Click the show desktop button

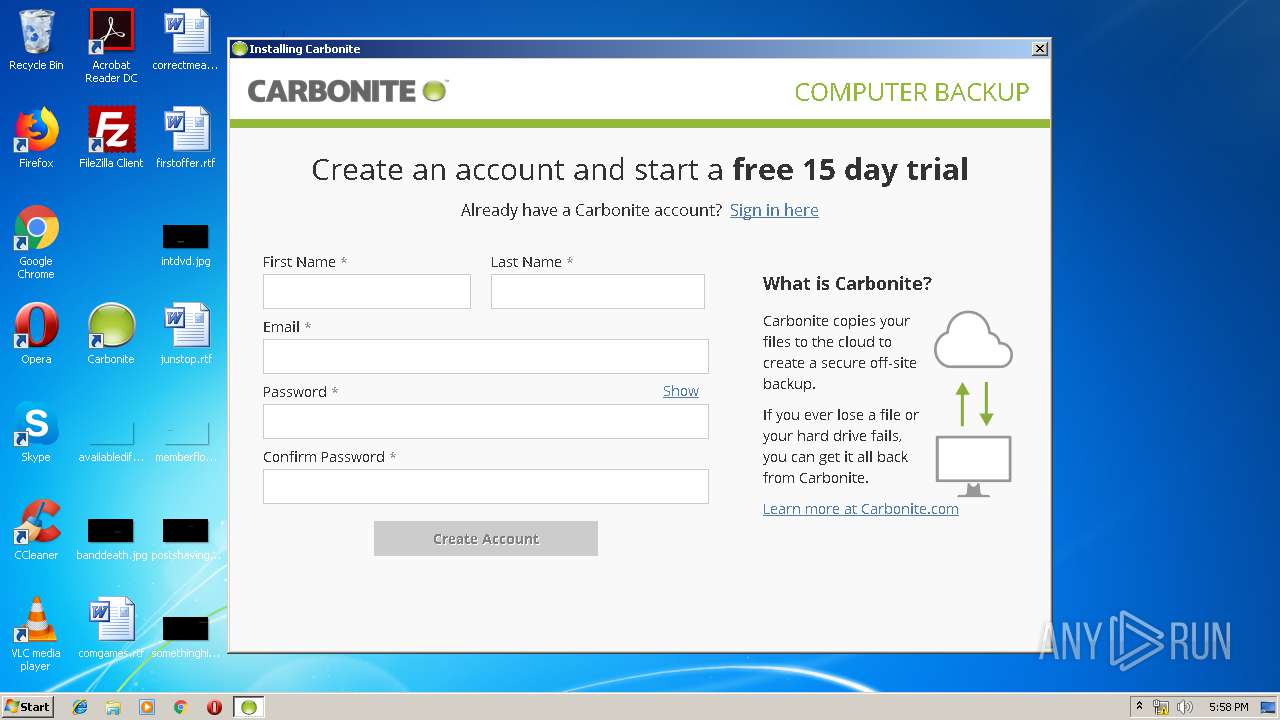coord(1270,707)
